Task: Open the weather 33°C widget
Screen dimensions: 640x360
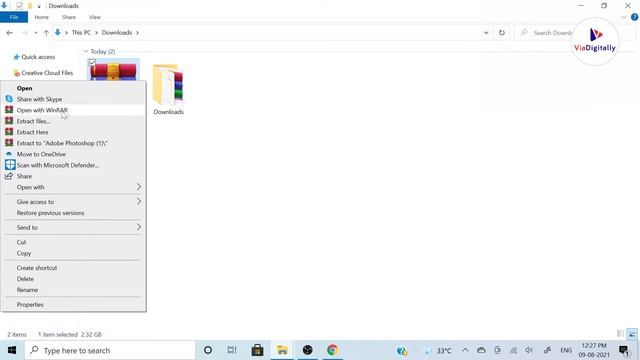Action: (x=439, y=351)
